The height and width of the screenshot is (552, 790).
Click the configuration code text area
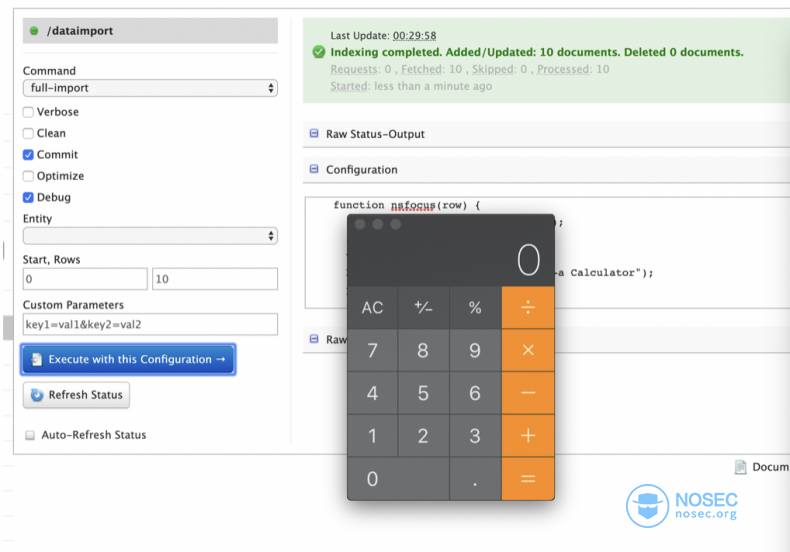click(x=549, y=253)
